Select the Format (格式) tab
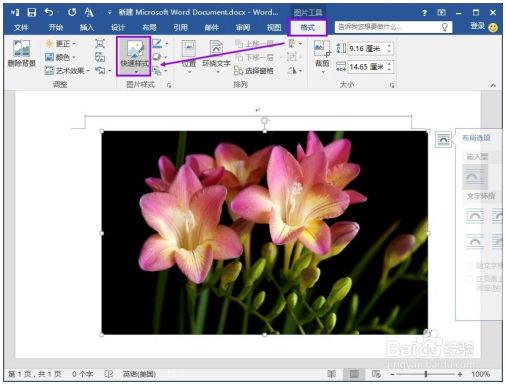 (x=307, y=27)
